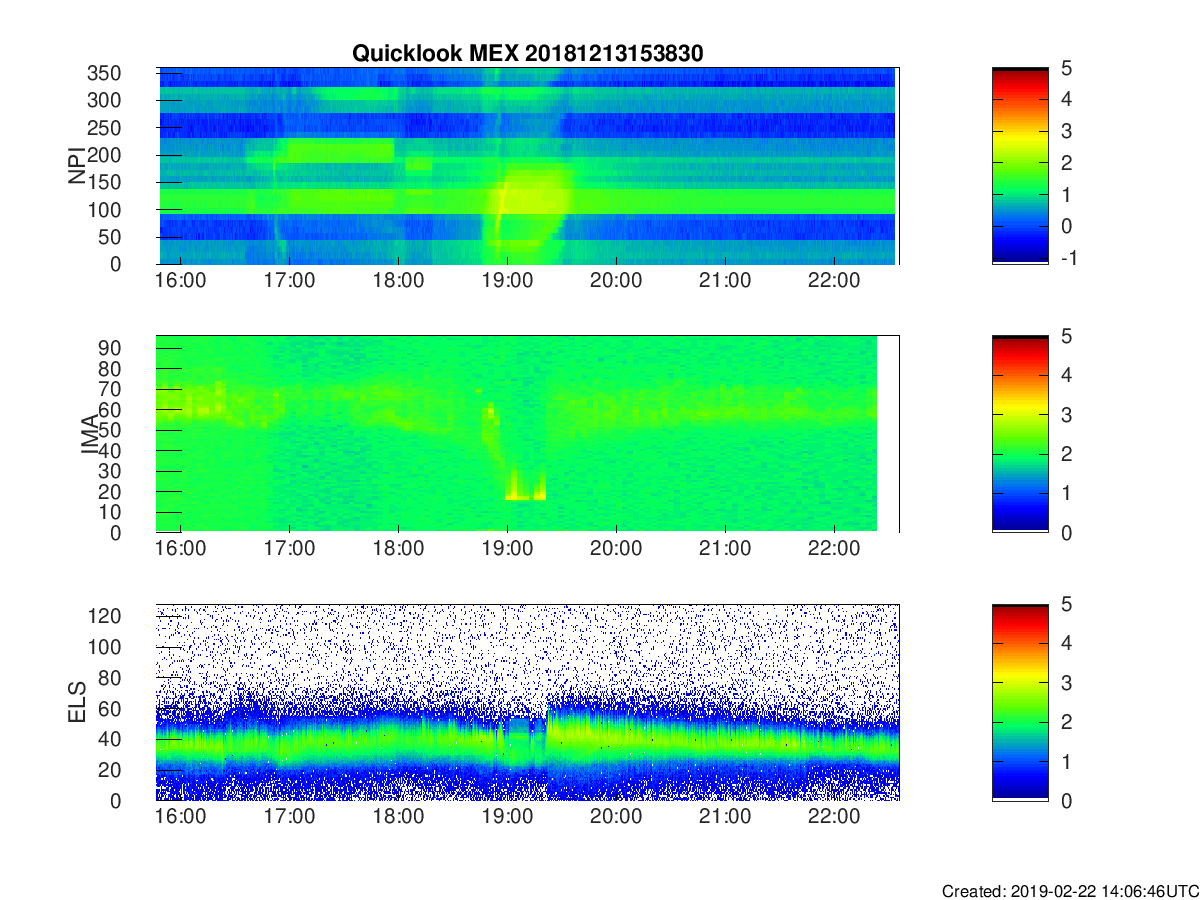Click the 22:00 label under ELS plot
The width and height of the screenshot is (1200, 900).
click(x=833, y=818)
